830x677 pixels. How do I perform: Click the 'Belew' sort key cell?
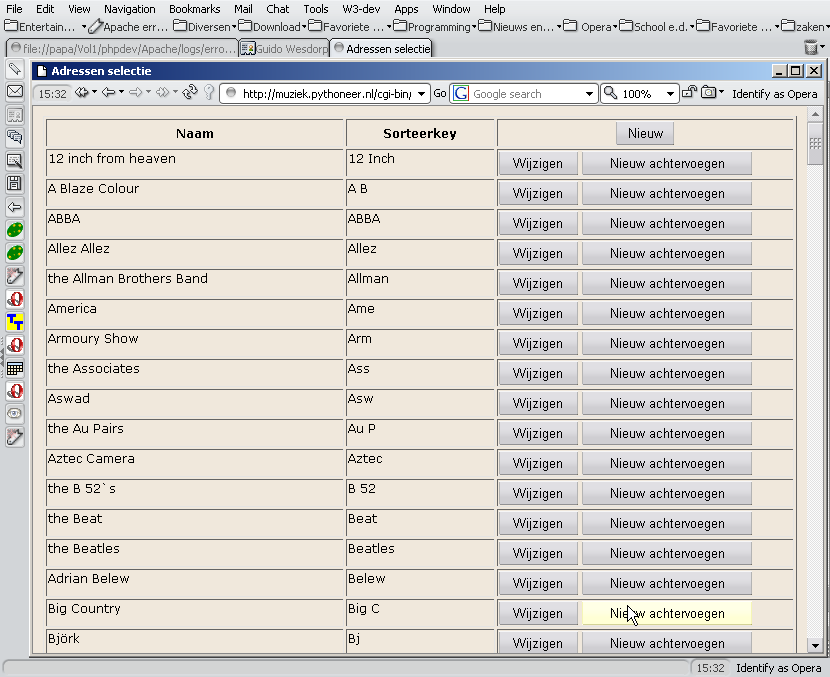(x=420, y=583)
